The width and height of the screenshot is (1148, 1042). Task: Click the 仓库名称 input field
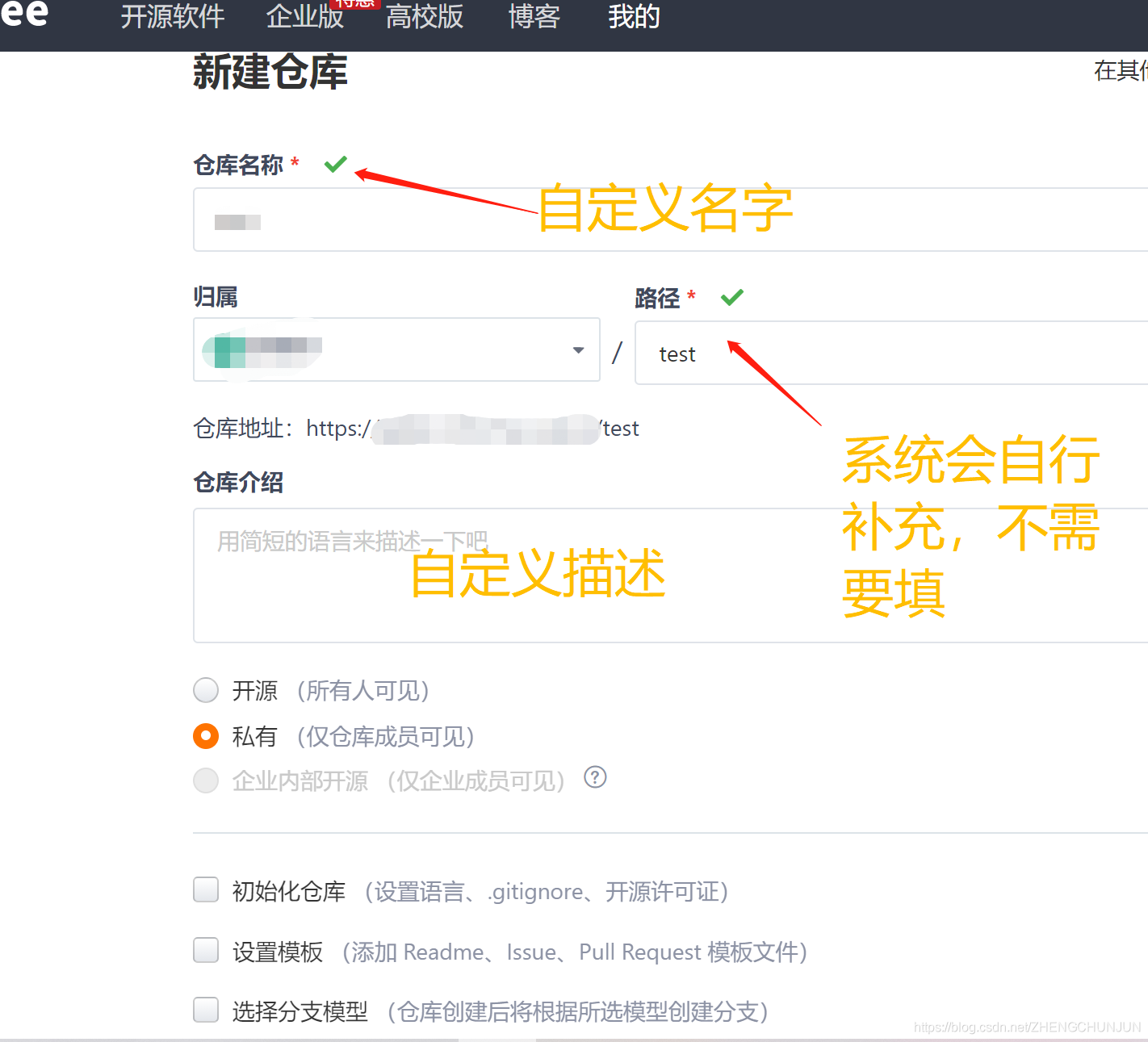pos(670,220)
